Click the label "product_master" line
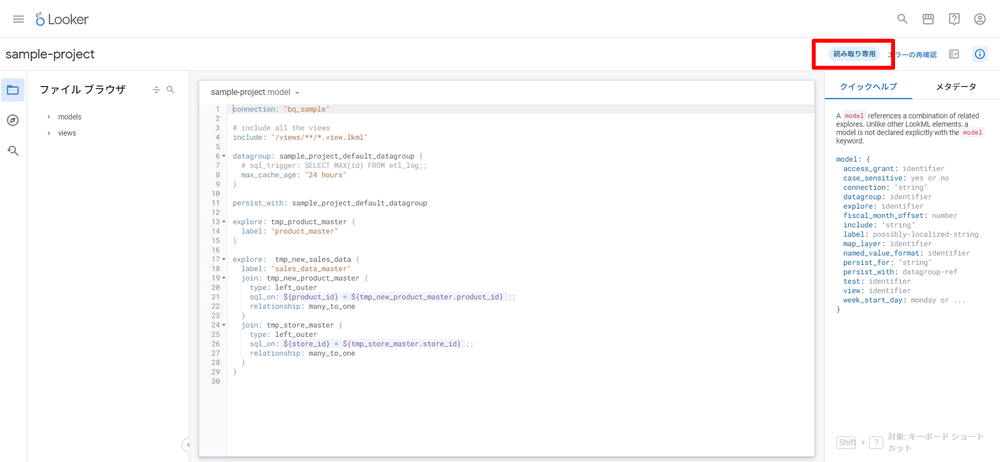Screen dimensions: 1000x462 pyautogui.click(x=289, y=231)
